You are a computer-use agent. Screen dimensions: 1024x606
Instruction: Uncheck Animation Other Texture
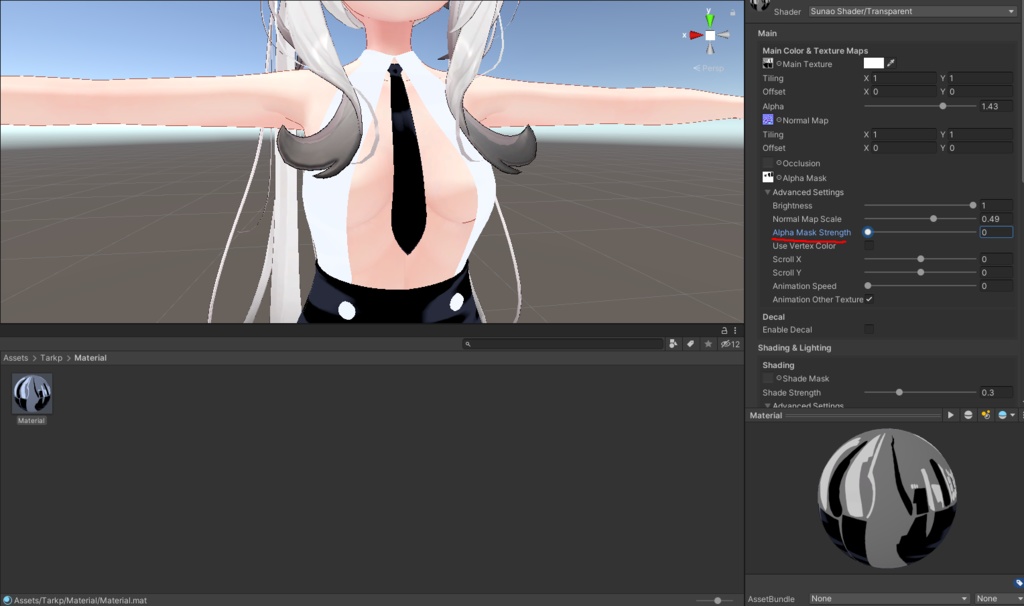coord(869,299)
